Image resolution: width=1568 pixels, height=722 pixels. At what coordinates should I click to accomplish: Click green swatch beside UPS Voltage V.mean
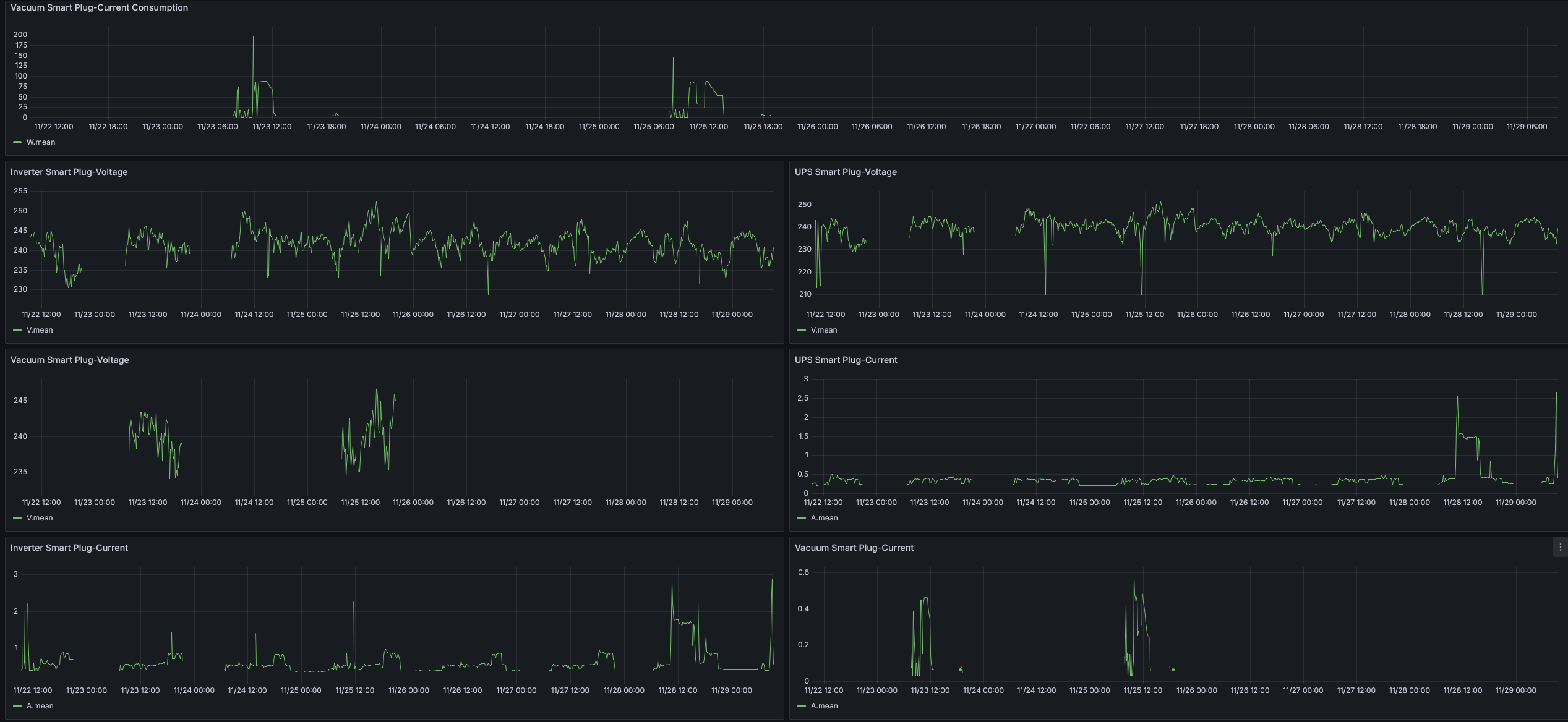(802, 330)
